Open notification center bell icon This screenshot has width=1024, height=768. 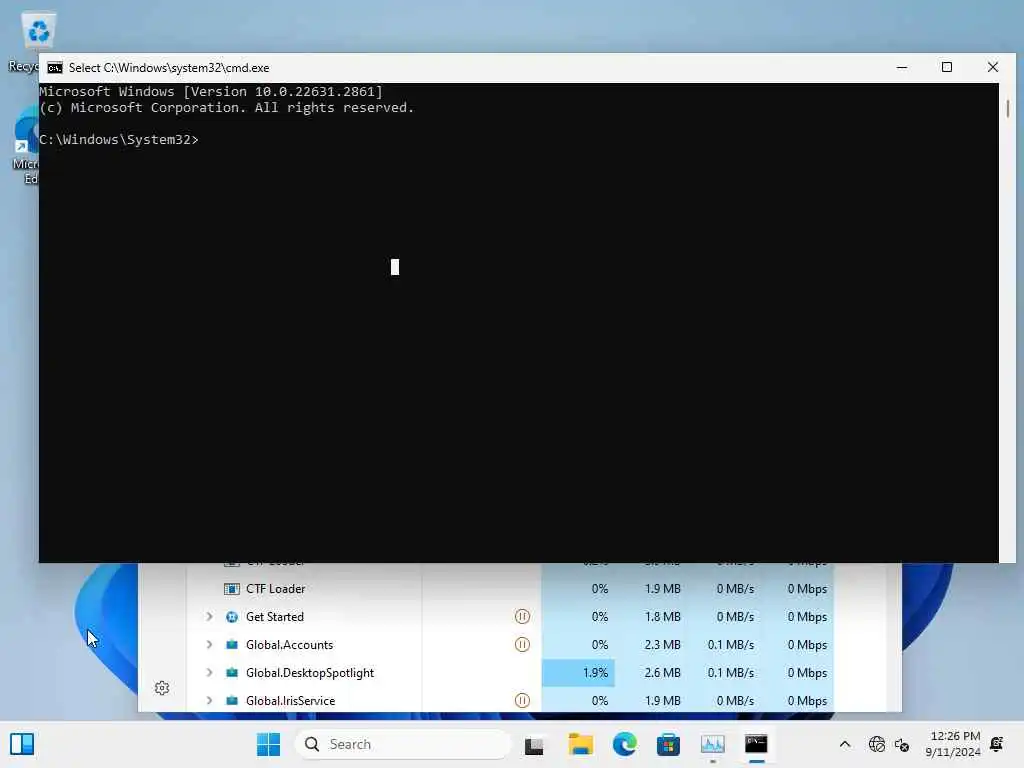click(x=997, y=744)
